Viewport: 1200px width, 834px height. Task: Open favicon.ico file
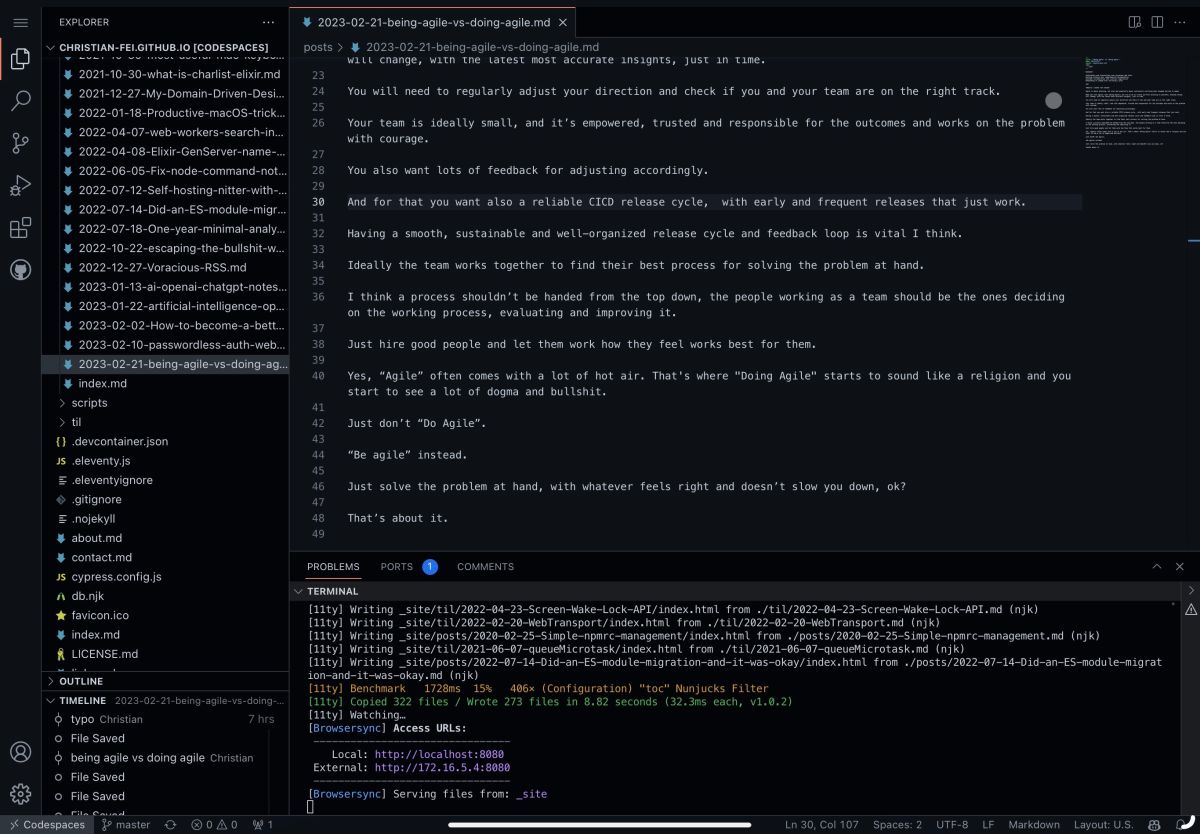click(x=165, y=616)
